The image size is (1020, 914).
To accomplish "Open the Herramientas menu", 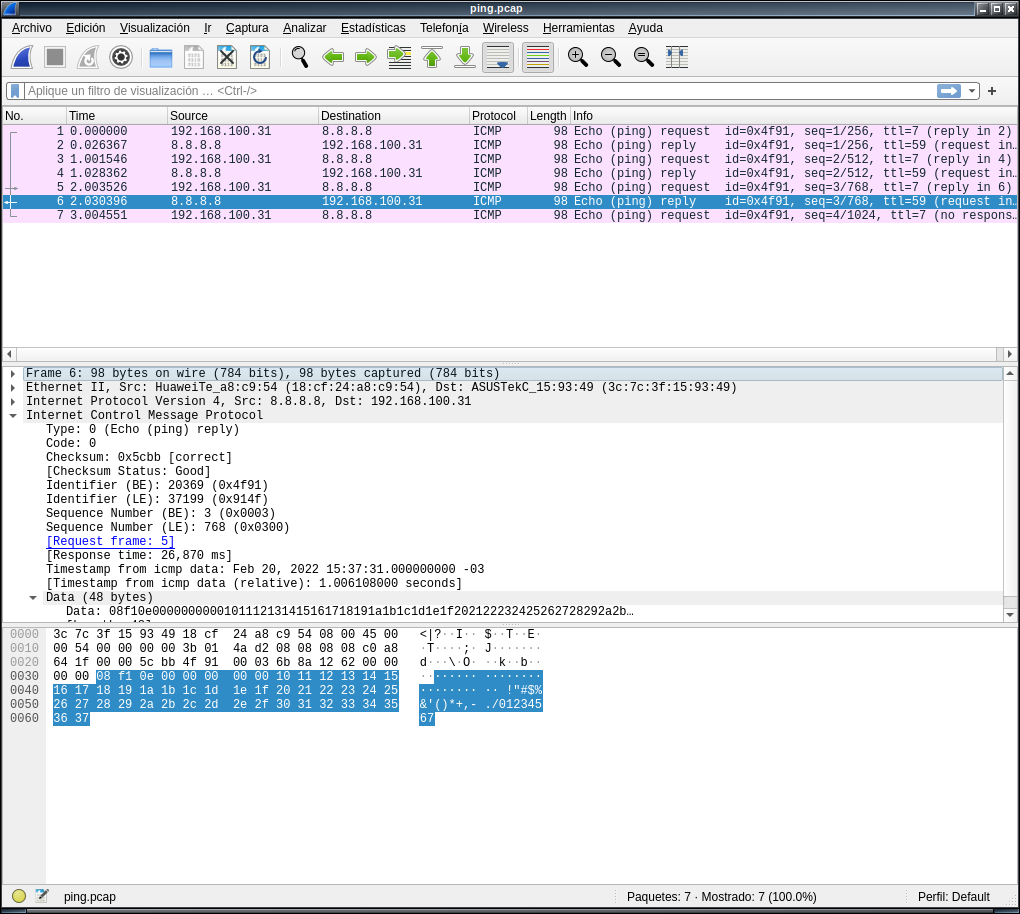I will (579, 28).
